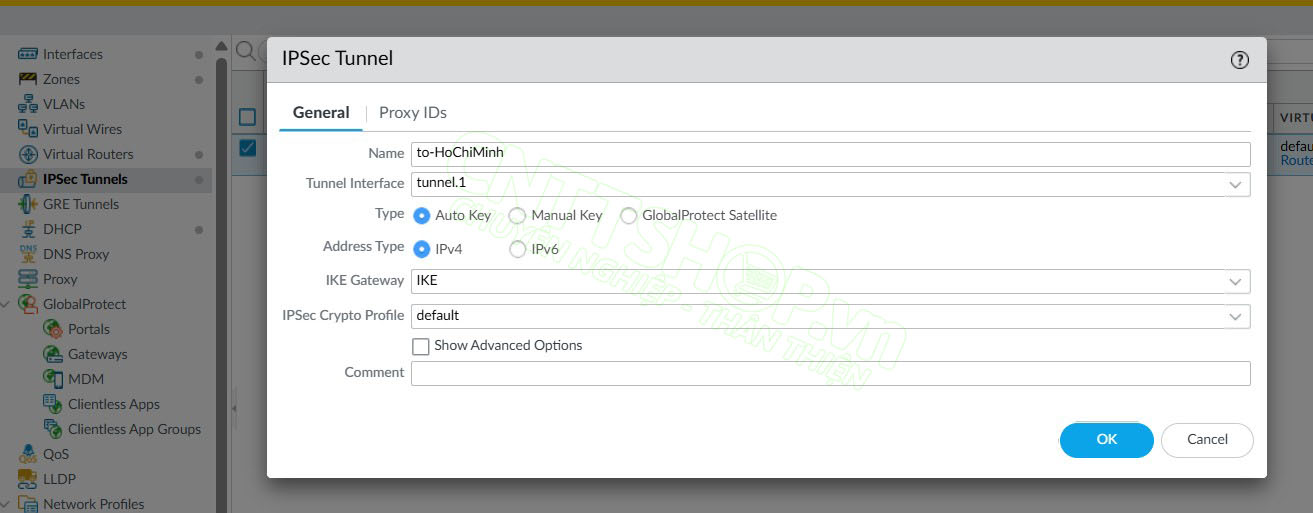Select the General tab
Screen dimensions: 1313x513
point(321,113)
